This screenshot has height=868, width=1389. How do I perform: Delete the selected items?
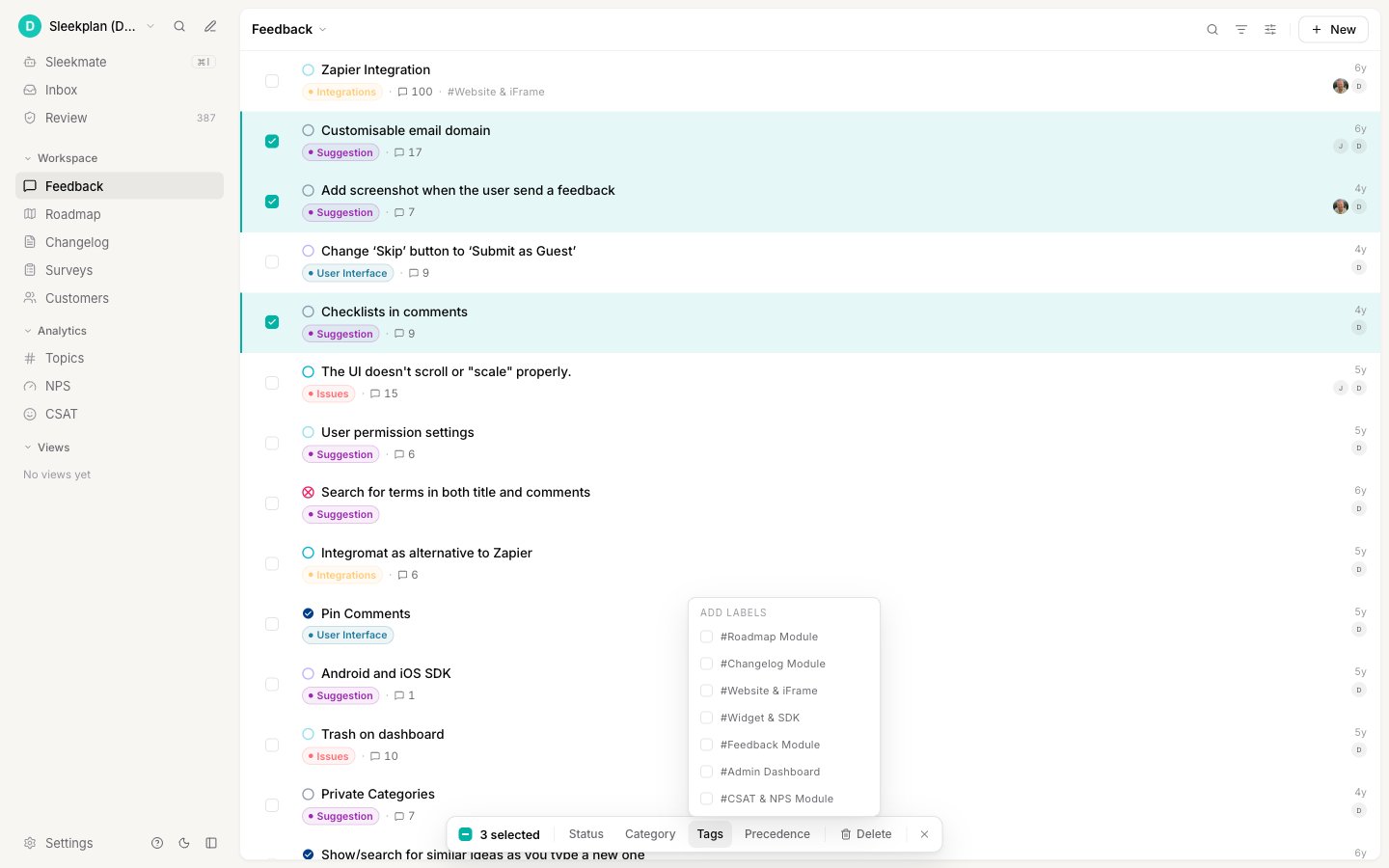(866, 834)
